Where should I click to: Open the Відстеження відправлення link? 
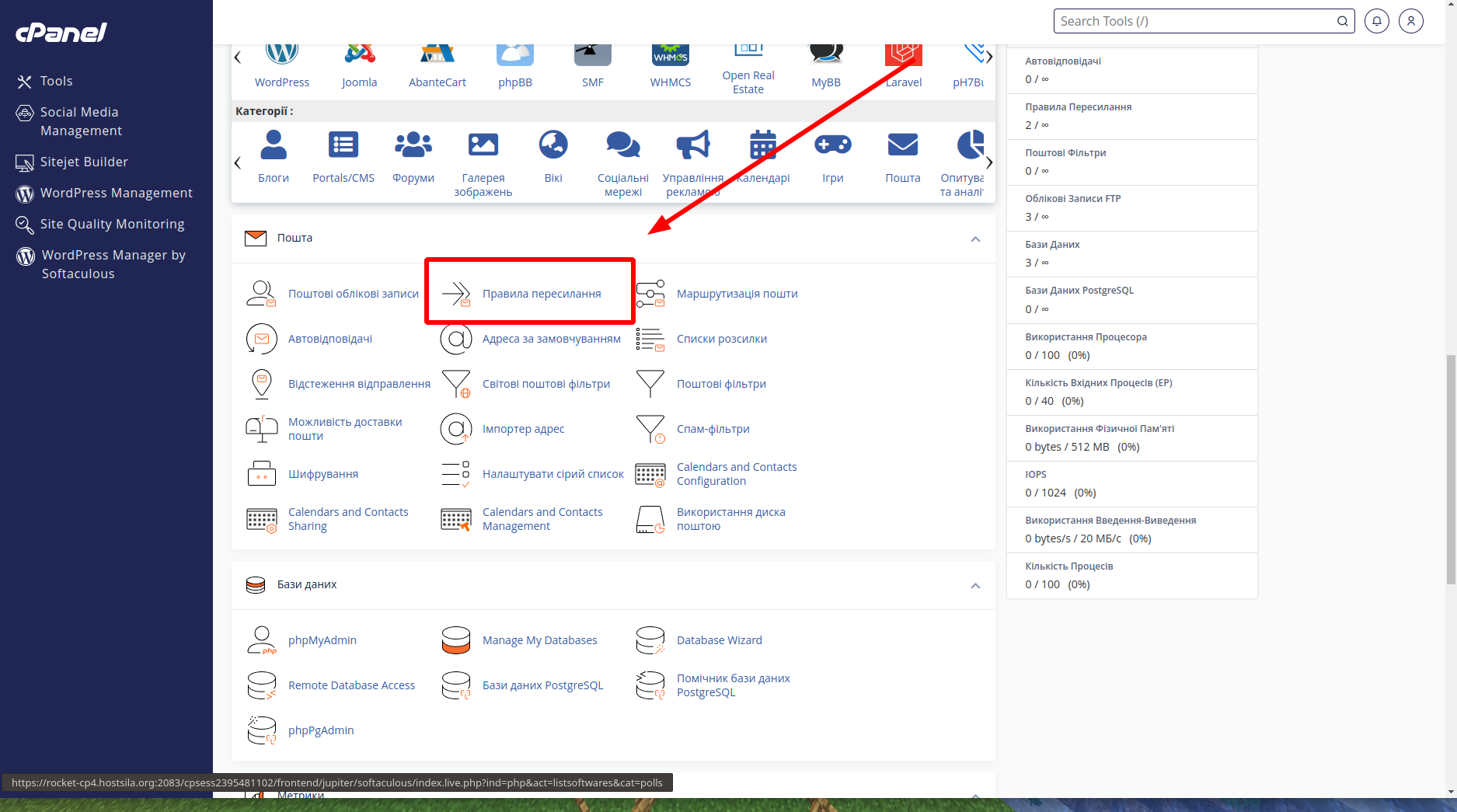pyautogui.click(x=359, y=384)
